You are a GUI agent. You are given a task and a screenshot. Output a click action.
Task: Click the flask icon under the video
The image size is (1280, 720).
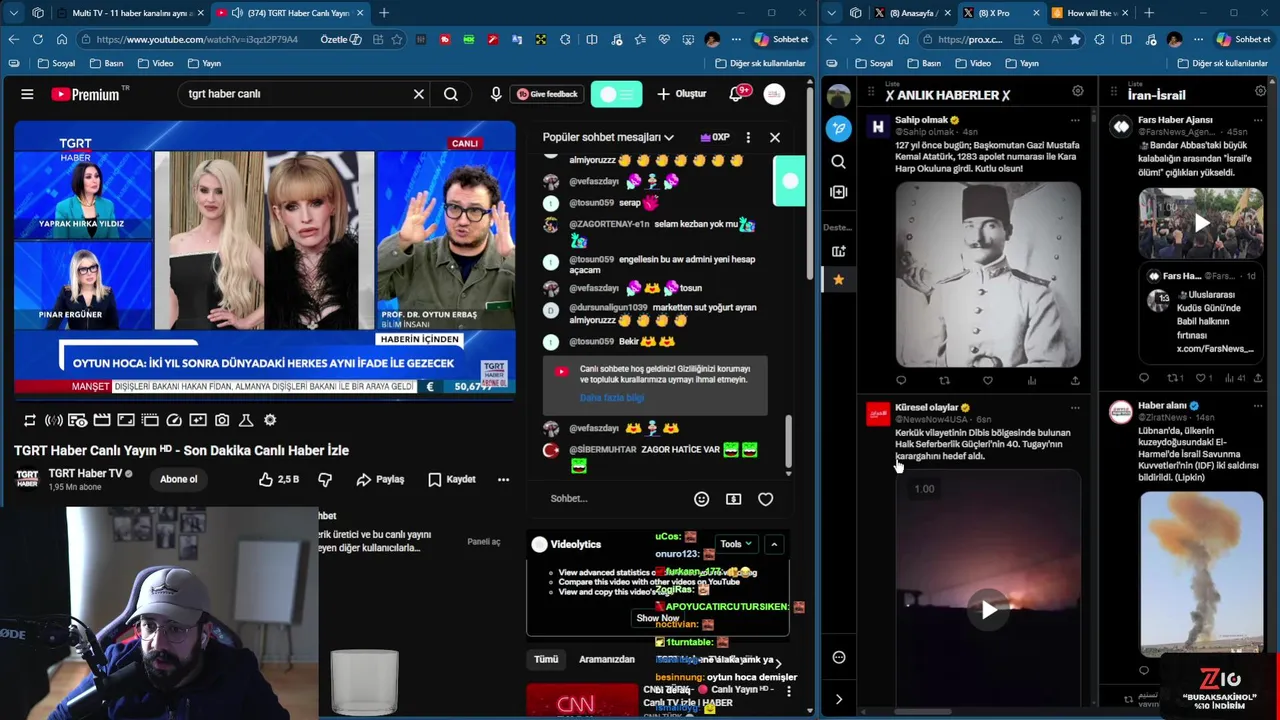(246, 421)
